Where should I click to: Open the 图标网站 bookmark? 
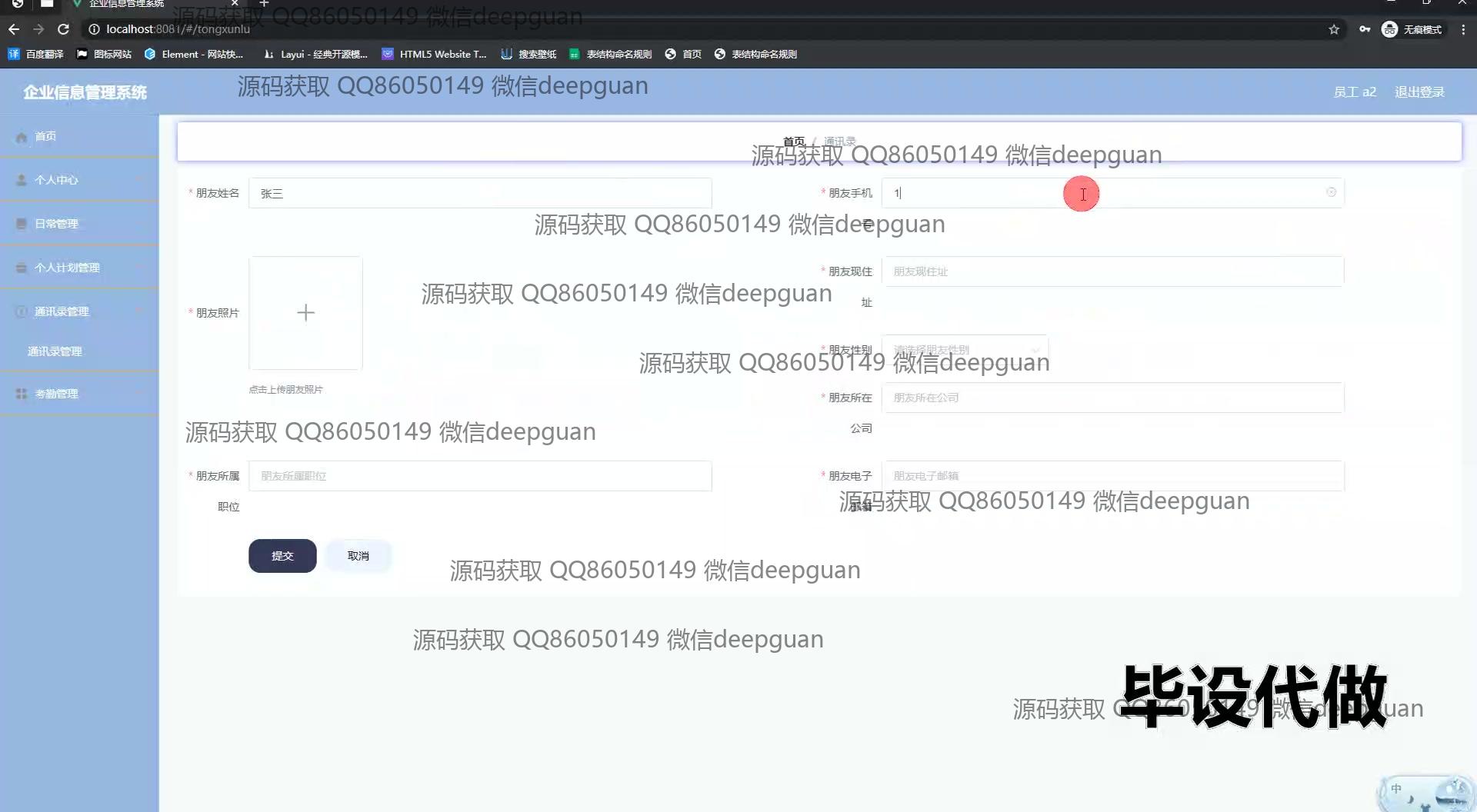tap(104, 54)
